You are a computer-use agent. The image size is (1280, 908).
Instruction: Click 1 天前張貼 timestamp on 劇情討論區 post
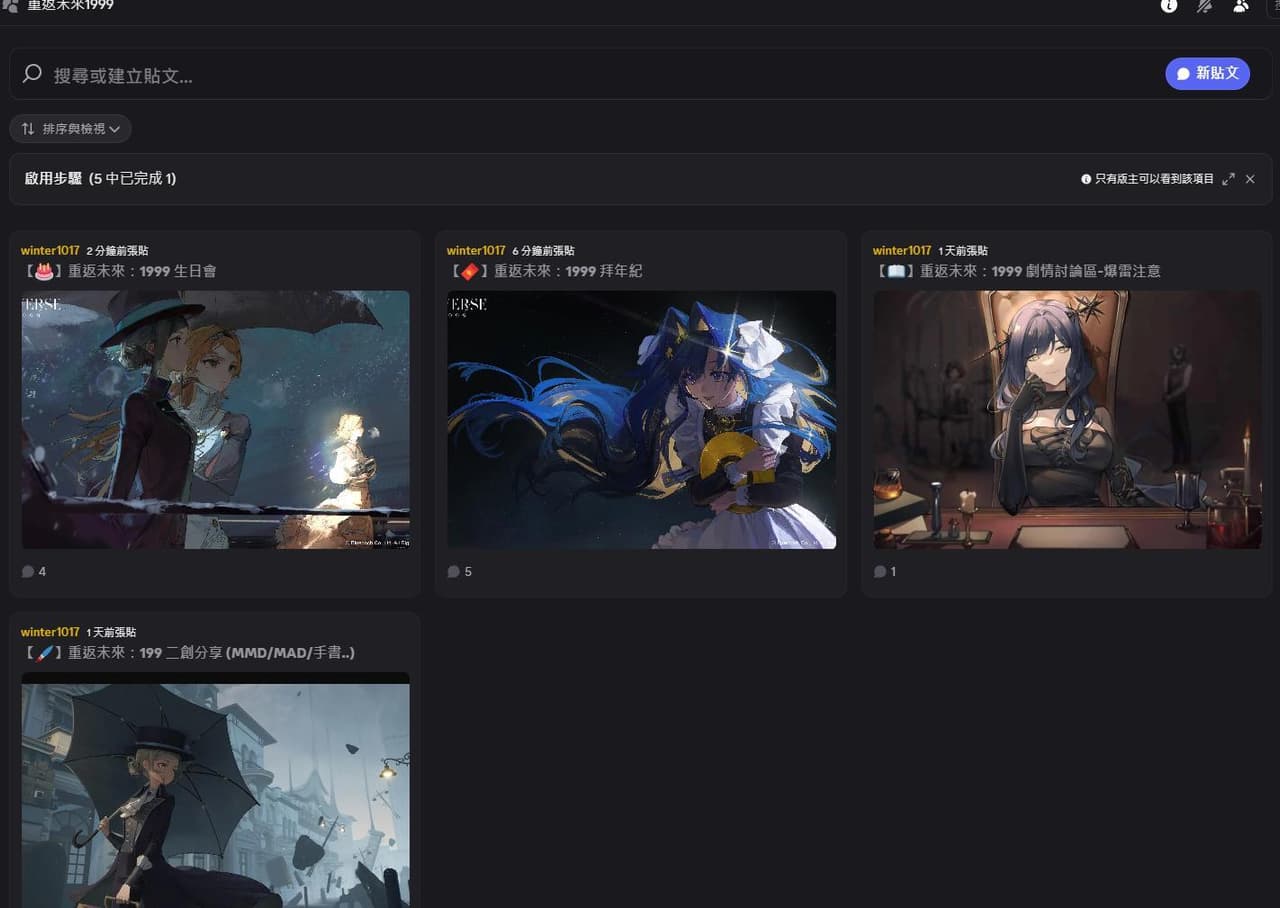pos(963,251)
